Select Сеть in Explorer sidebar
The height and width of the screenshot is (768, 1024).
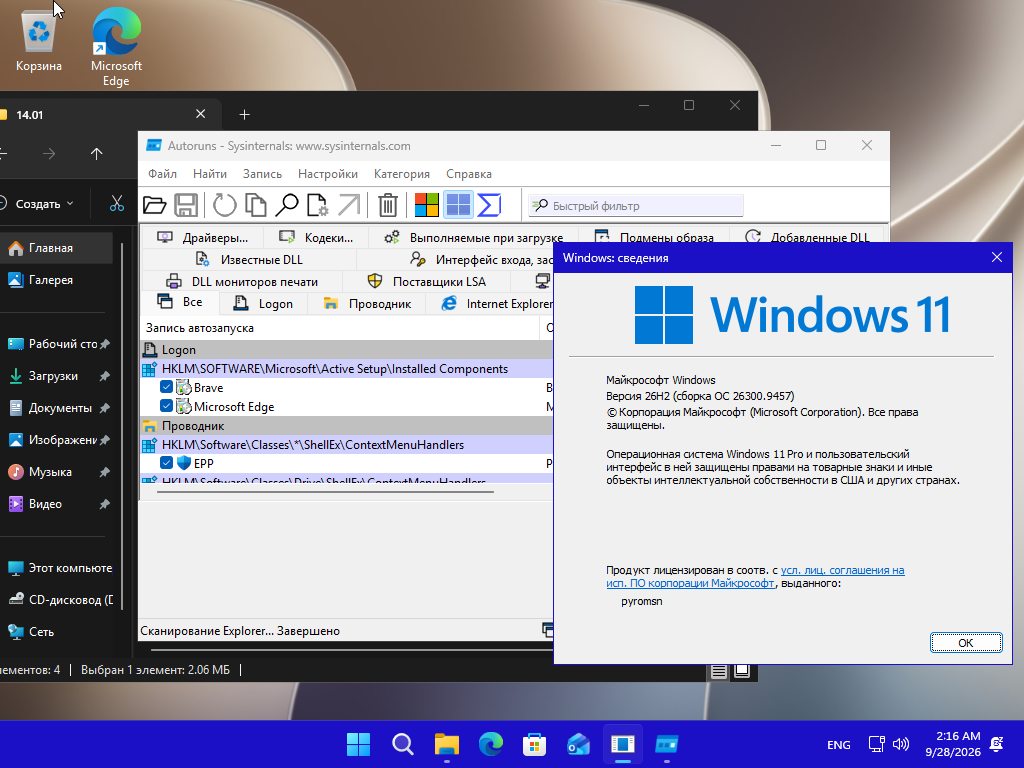[57, 632]
